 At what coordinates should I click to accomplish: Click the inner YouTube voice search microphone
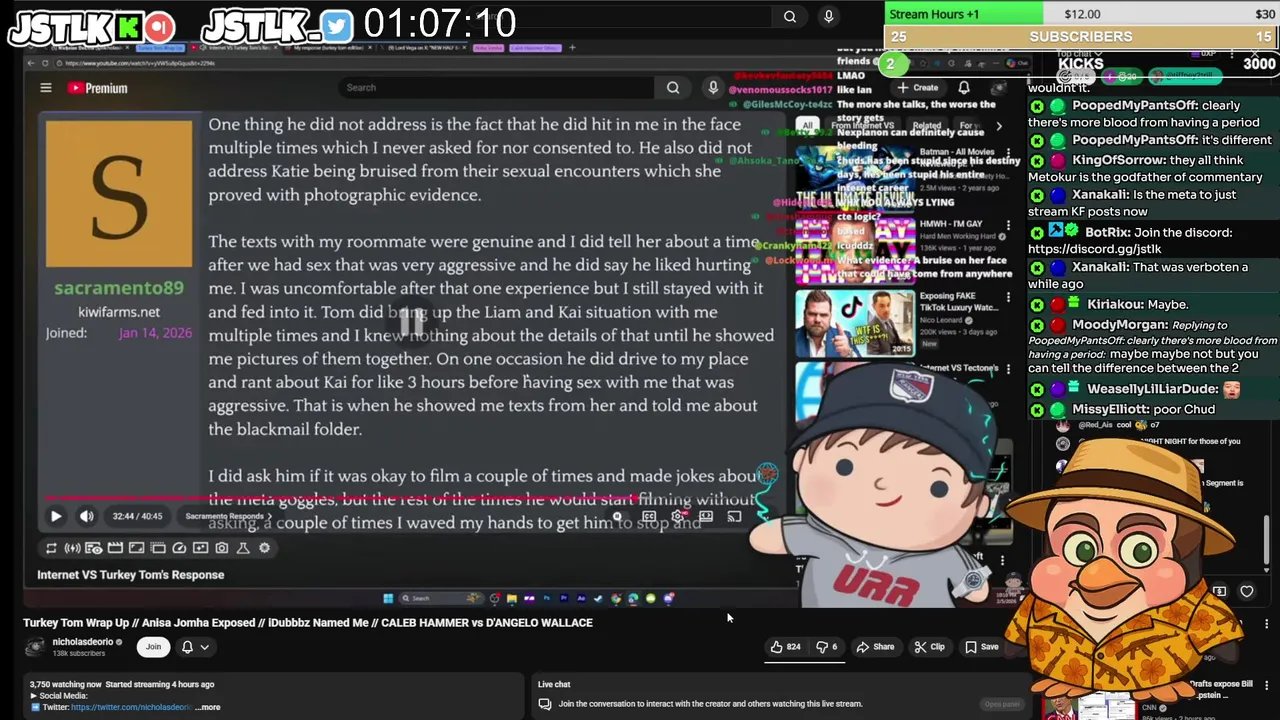point(713,88)
